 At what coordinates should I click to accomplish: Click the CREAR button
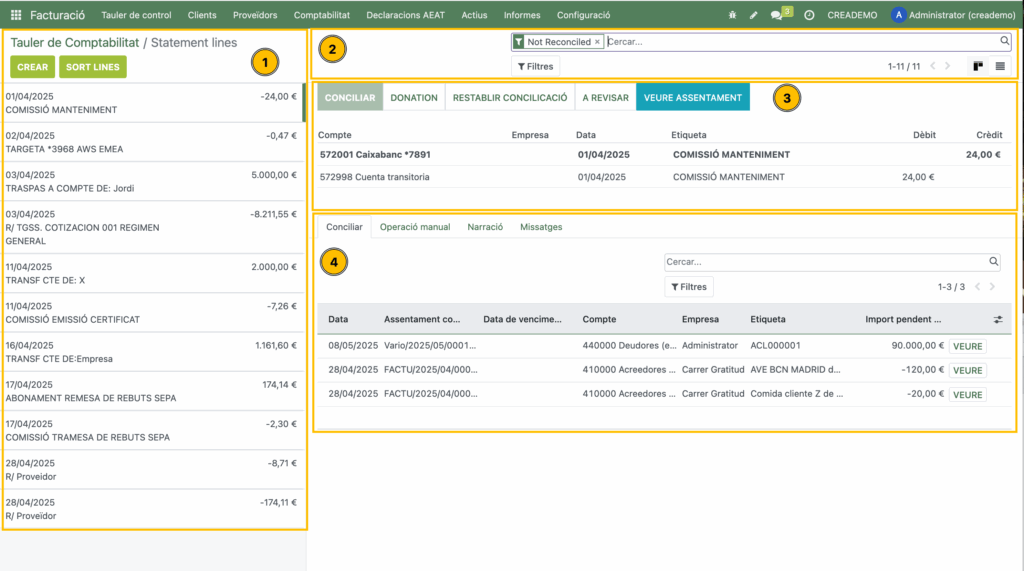pyautogui.click(x=32, y=67)
